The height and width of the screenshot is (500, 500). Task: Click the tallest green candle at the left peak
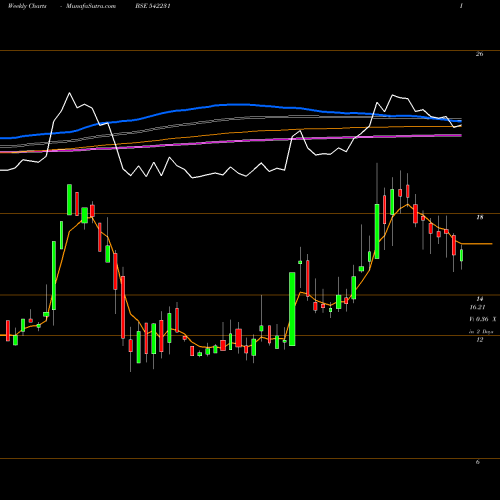(x=69, y=199)
